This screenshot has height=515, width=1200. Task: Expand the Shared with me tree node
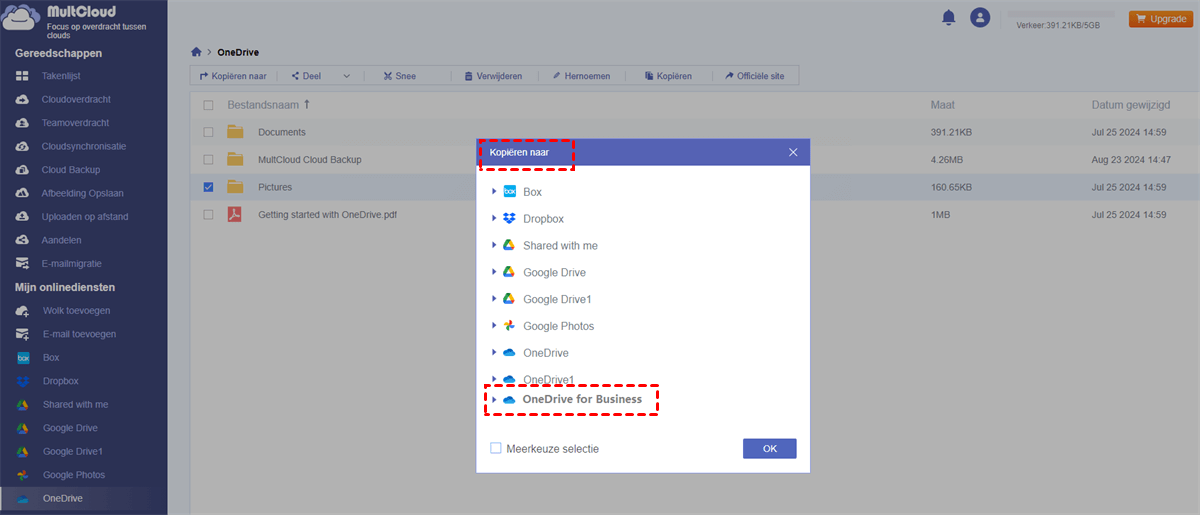point(494,245)
